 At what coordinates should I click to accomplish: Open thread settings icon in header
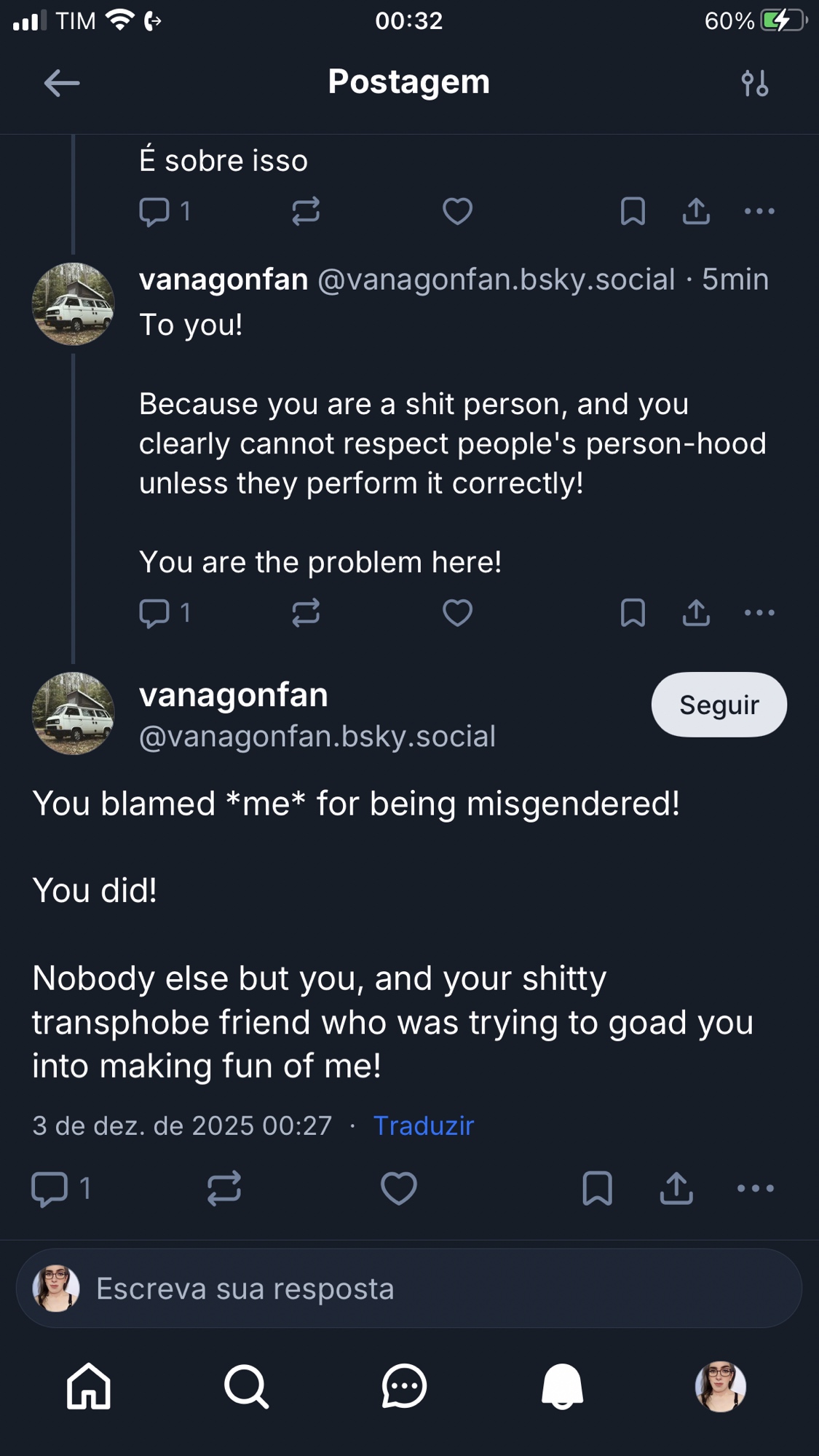(755, 83)
